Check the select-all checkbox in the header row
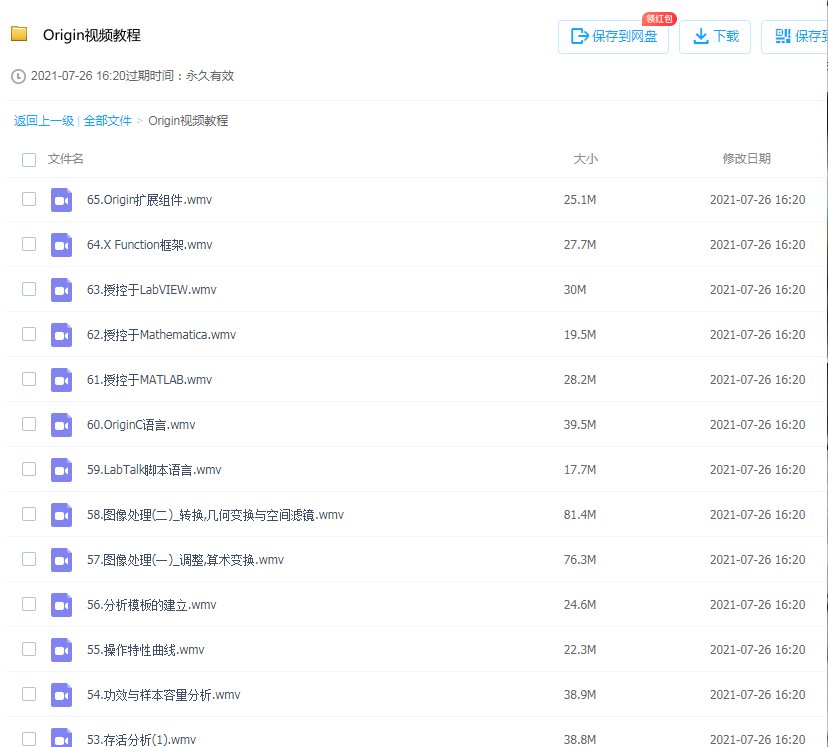 coord(28,159)
